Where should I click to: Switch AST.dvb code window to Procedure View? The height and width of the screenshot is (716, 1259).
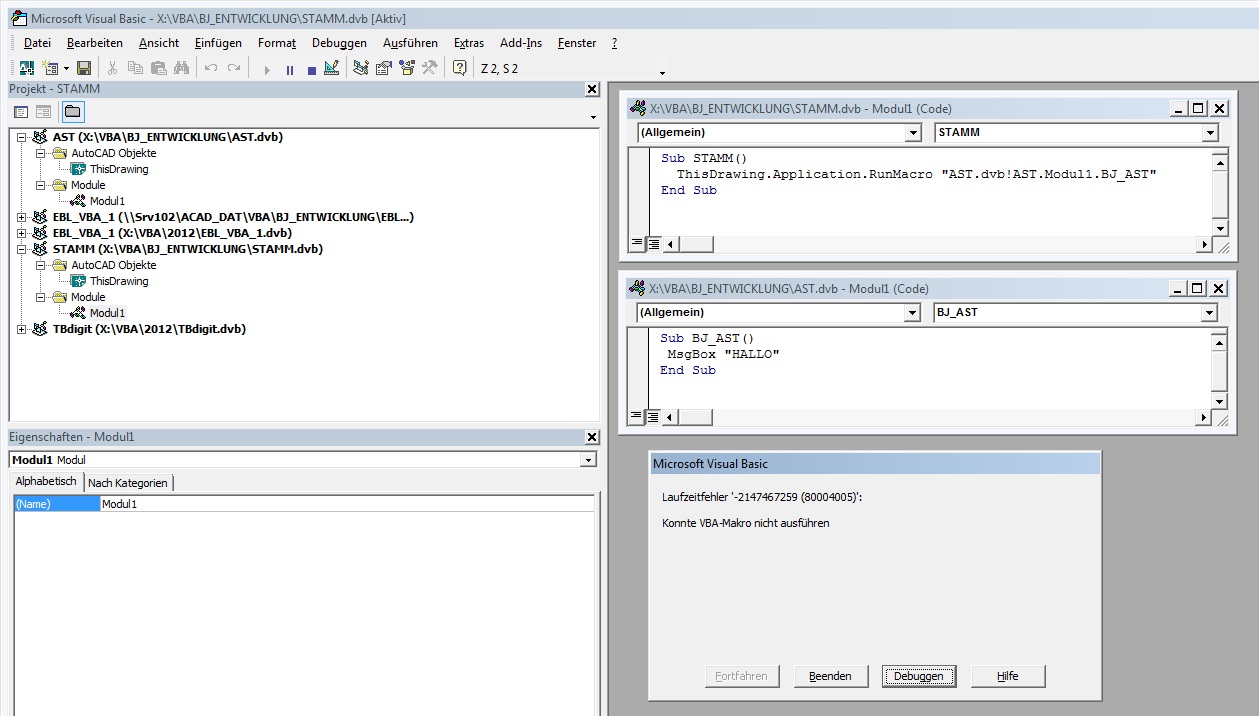pyautogui.click(x=636, y=417)
